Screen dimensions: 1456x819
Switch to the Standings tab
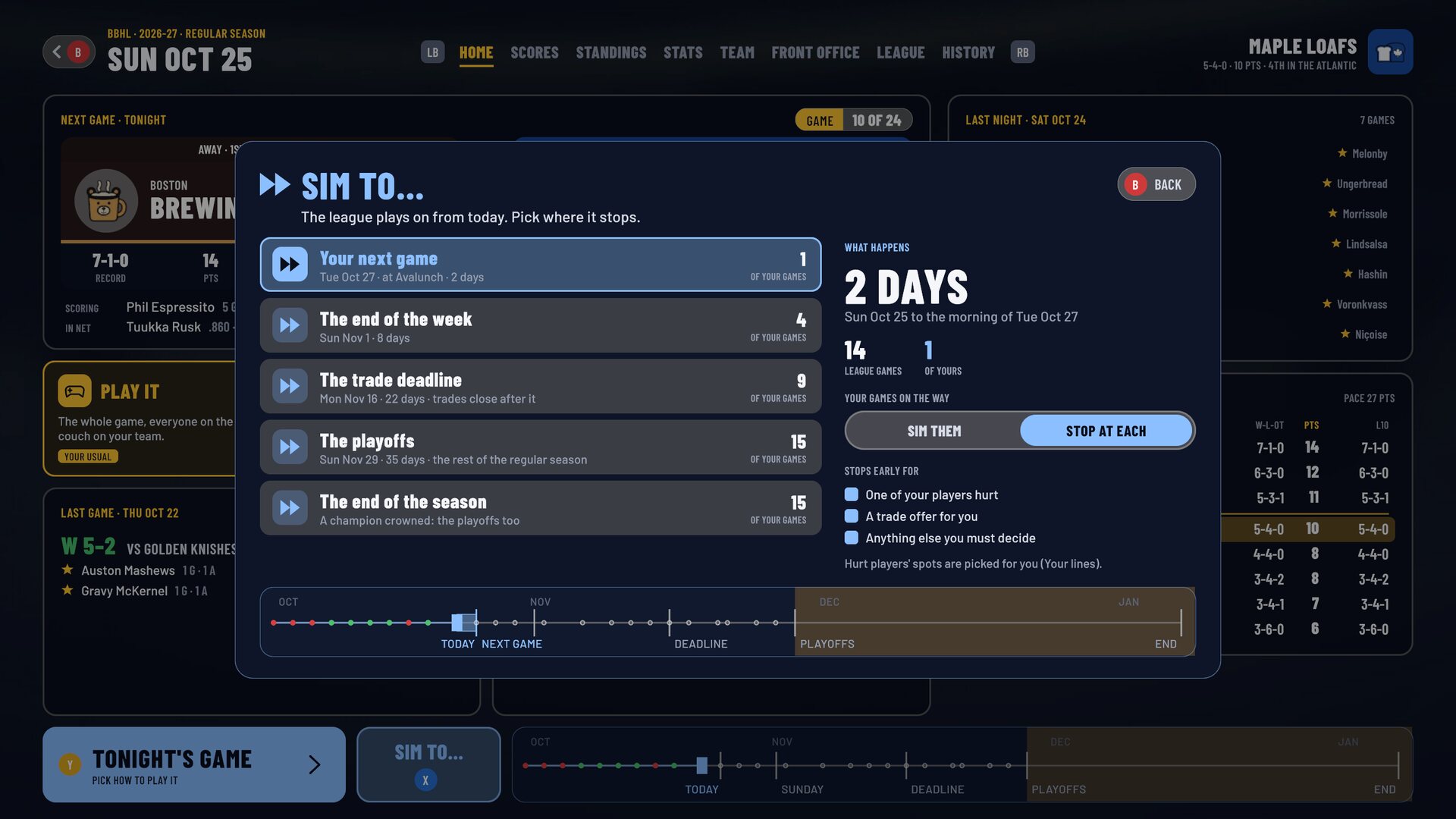coord(611,52)
